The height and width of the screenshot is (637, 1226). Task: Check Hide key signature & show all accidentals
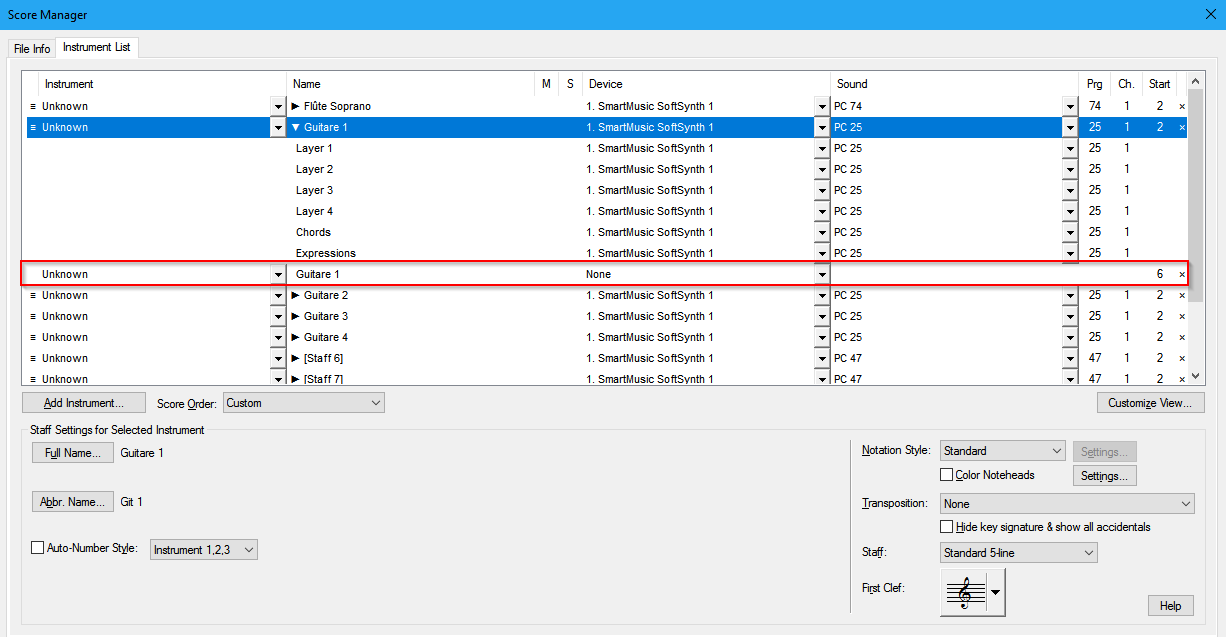(x=947, y=527)
